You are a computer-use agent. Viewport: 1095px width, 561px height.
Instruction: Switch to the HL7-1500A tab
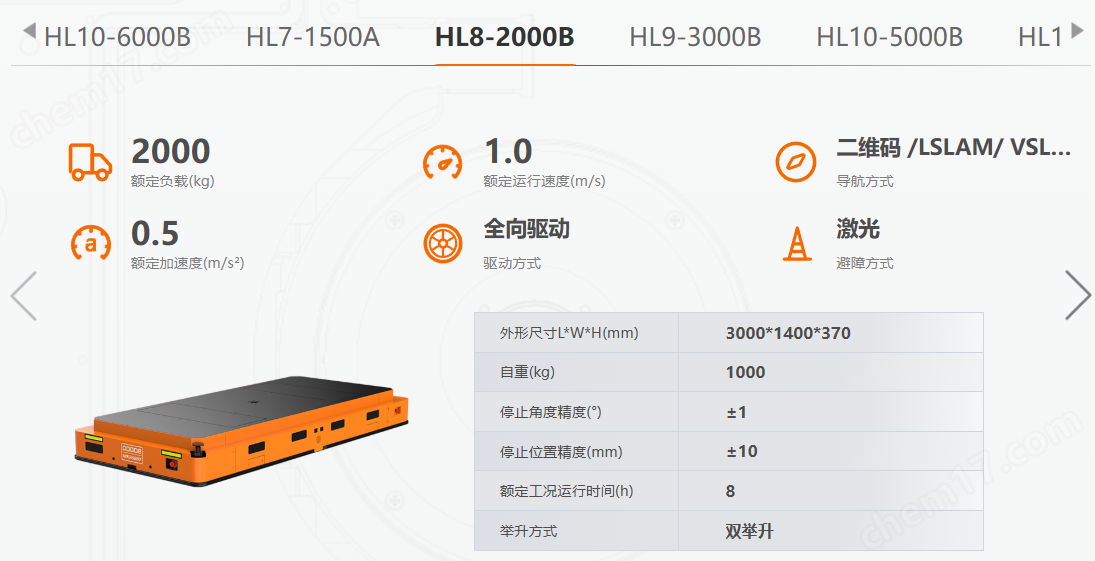point(313,36)
